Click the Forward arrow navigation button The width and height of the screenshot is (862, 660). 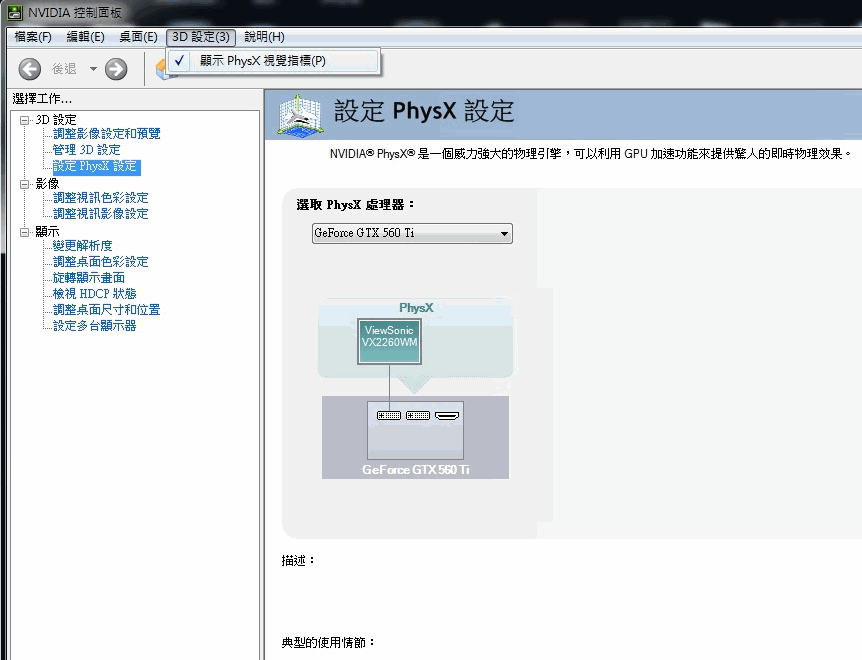click(116, 69)
